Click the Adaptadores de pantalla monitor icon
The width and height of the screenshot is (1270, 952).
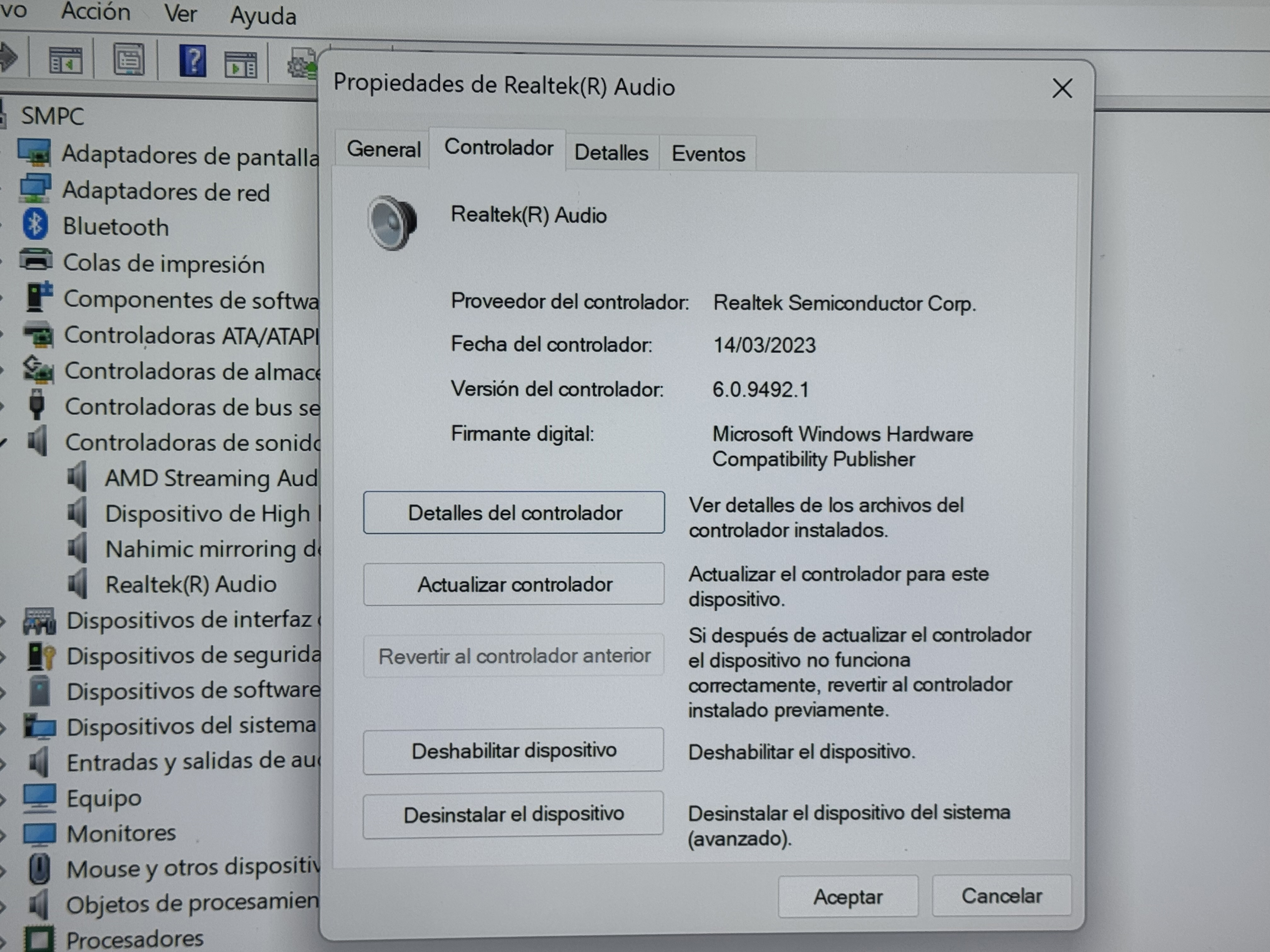click(x=34, y=153)
